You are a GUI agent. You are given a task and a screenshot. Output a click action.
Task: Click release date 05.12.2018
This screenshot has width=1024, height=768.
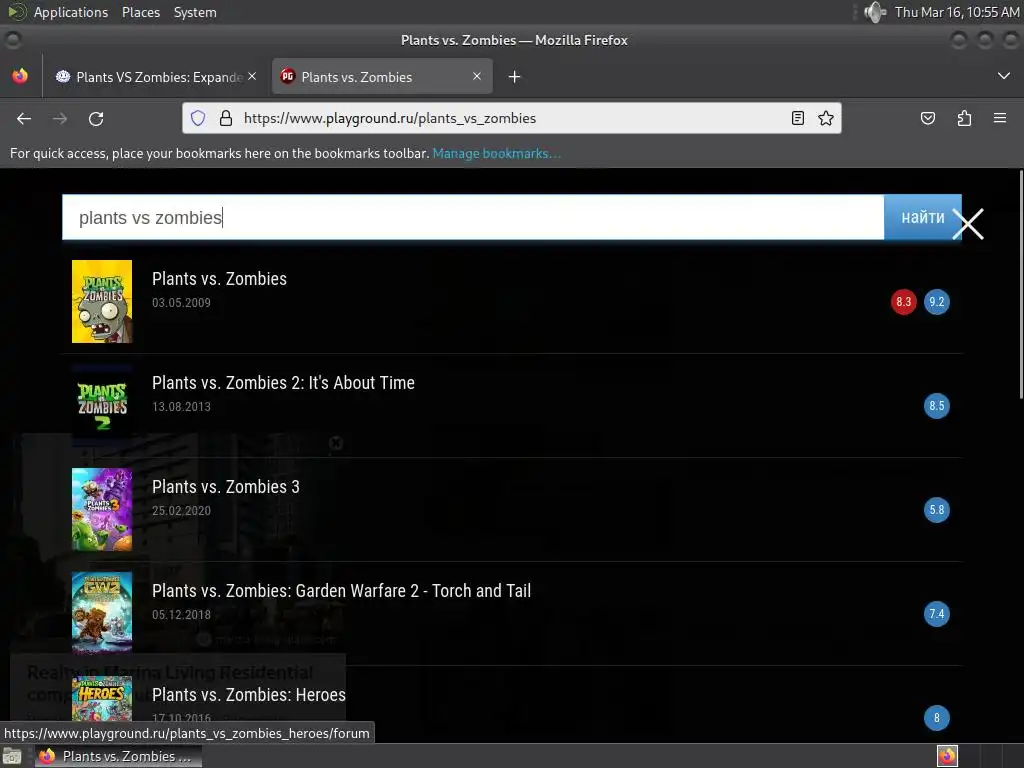point(182,615)
